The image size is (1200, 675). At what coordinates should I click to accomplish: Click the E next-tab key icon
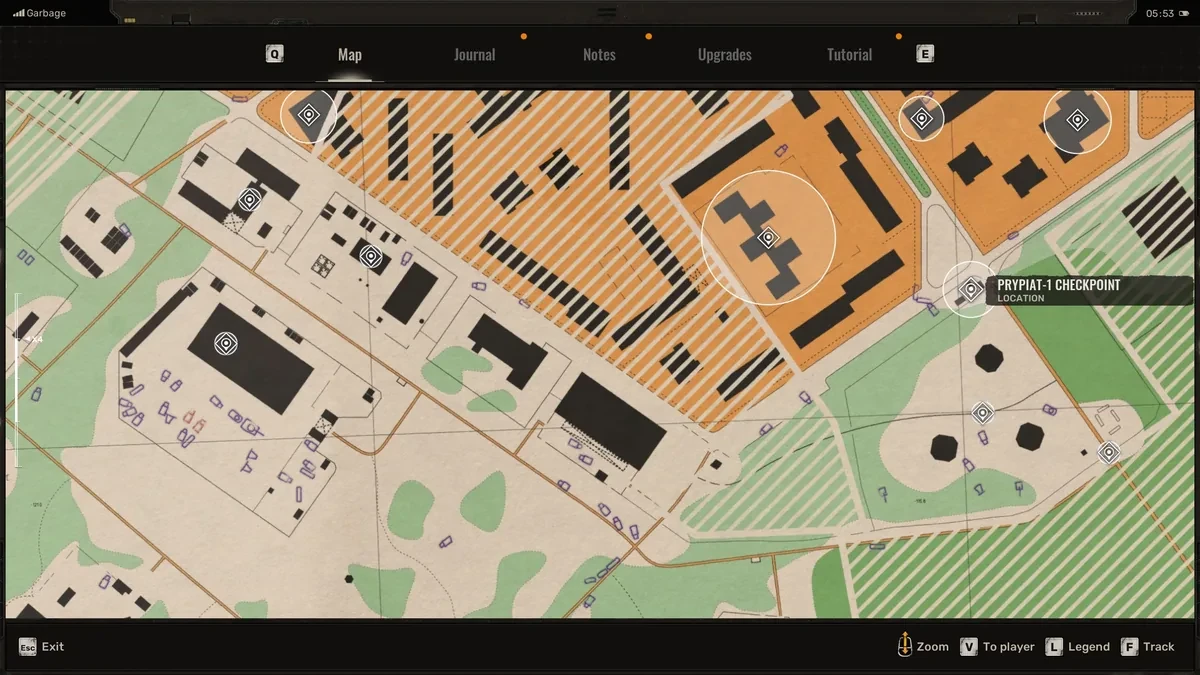click(x=925, y=54)
